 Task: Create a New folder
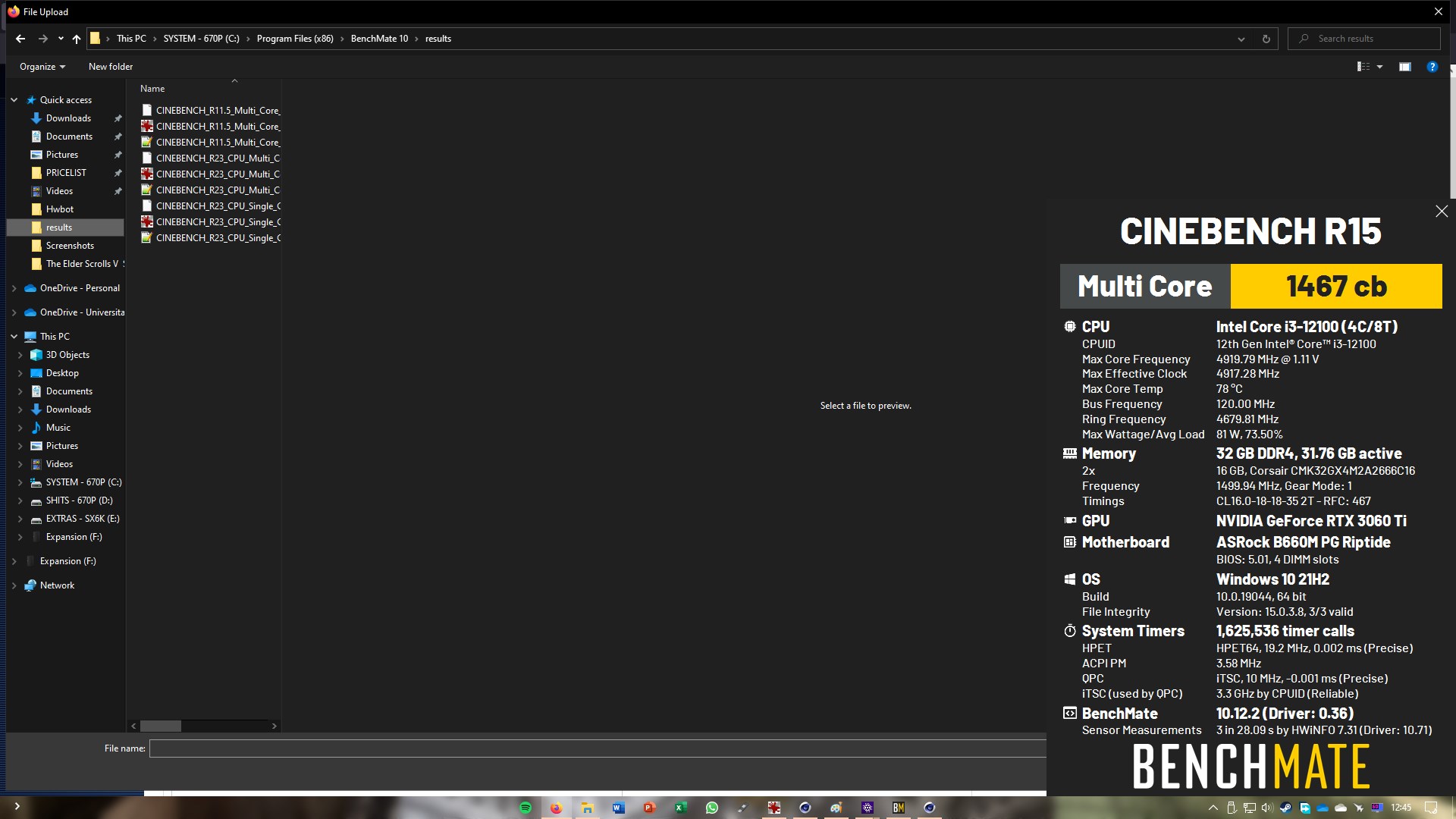[111, 67]
